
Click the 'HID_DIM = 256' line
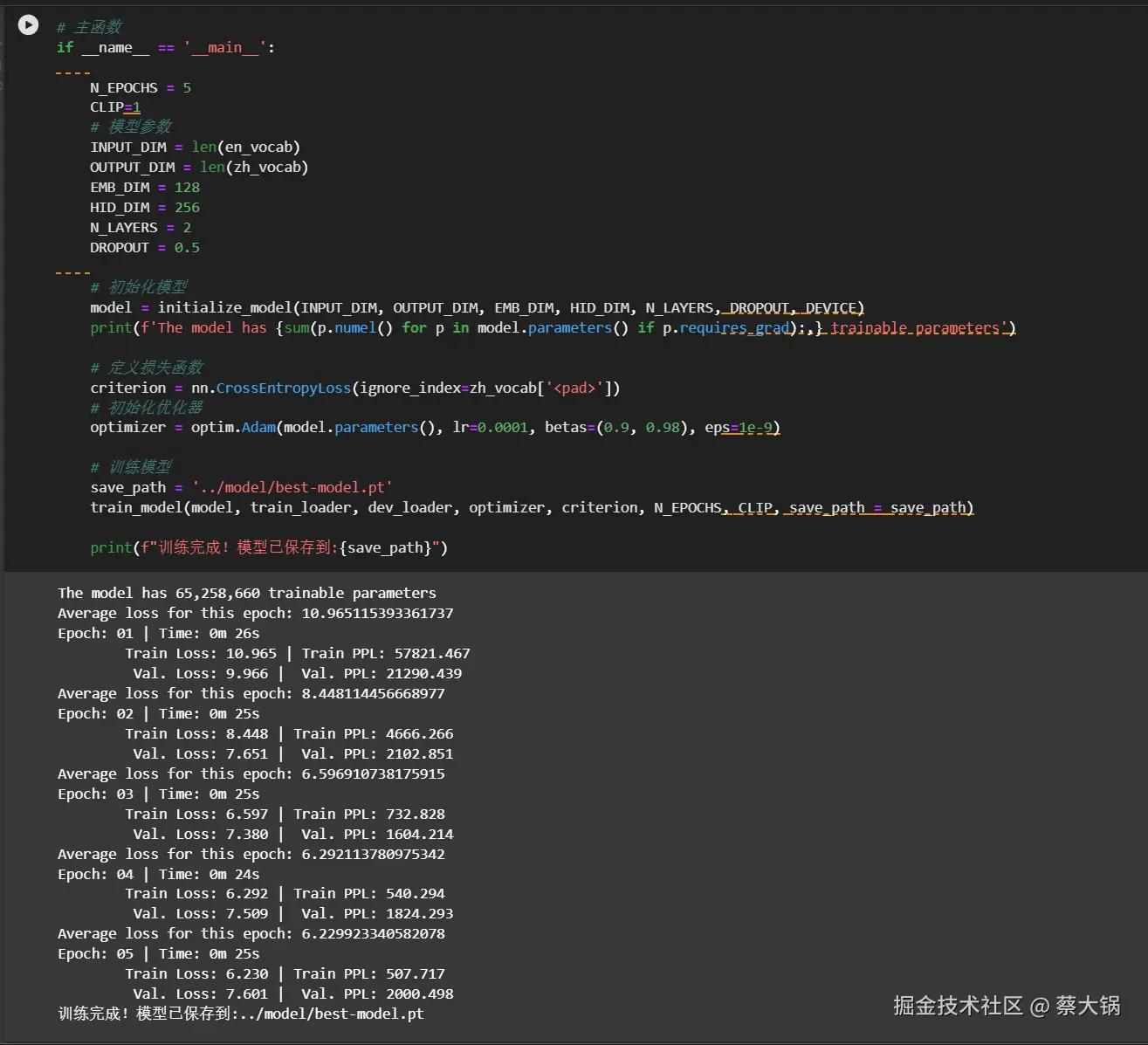[x=145, y=208]
